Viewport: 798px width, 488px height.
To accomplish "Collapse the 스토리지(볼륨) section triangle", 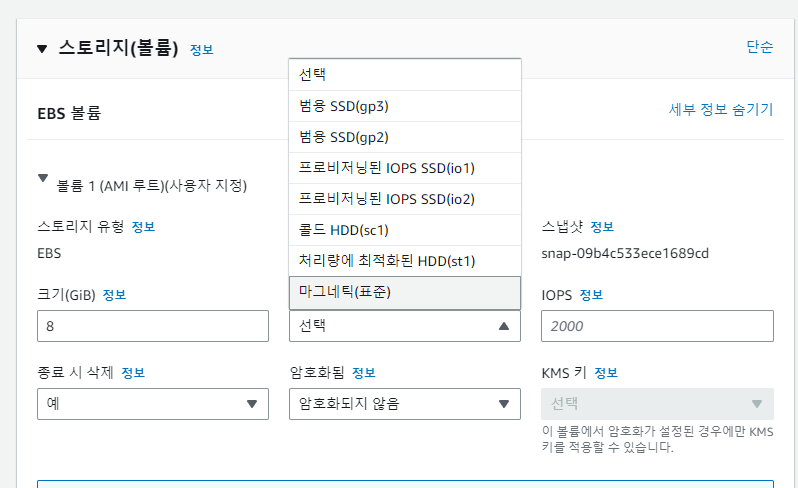I will (42, 48).
